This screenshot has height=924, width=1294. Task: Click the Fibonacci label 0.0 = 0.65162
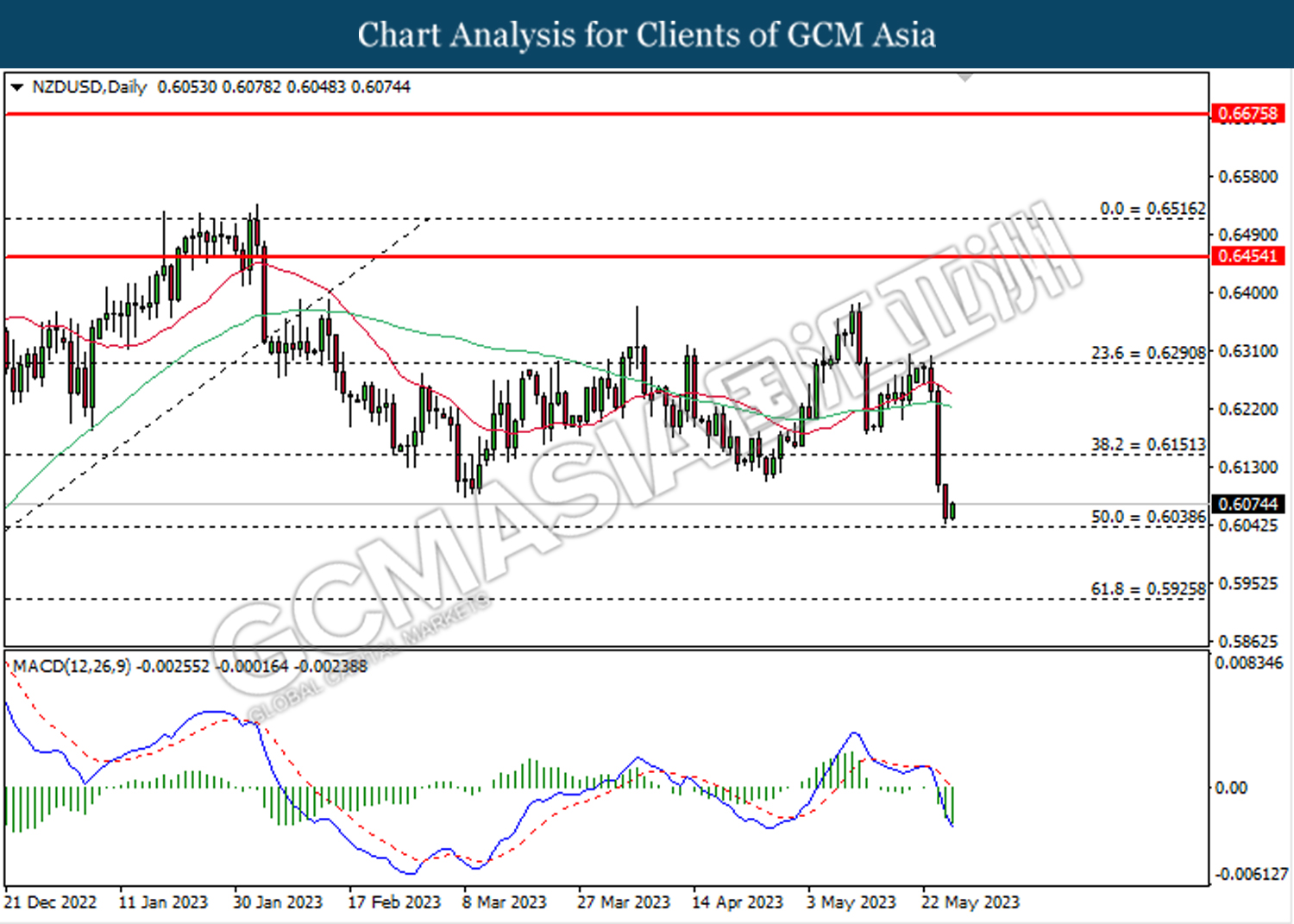[1153, 209]
